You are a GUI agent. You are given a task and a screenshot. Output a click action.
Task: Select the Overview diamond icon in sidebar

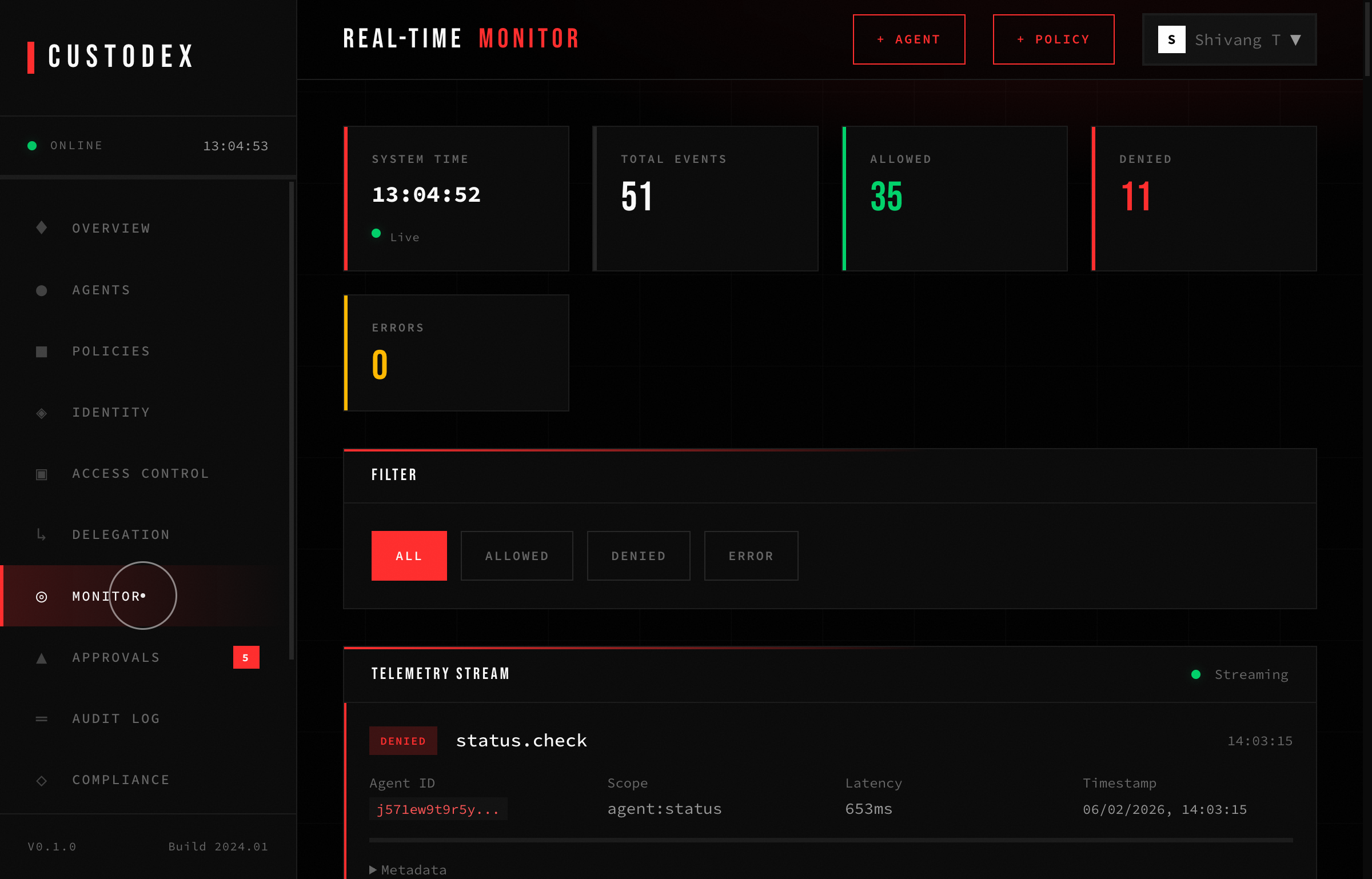click(x=41, y=228)
